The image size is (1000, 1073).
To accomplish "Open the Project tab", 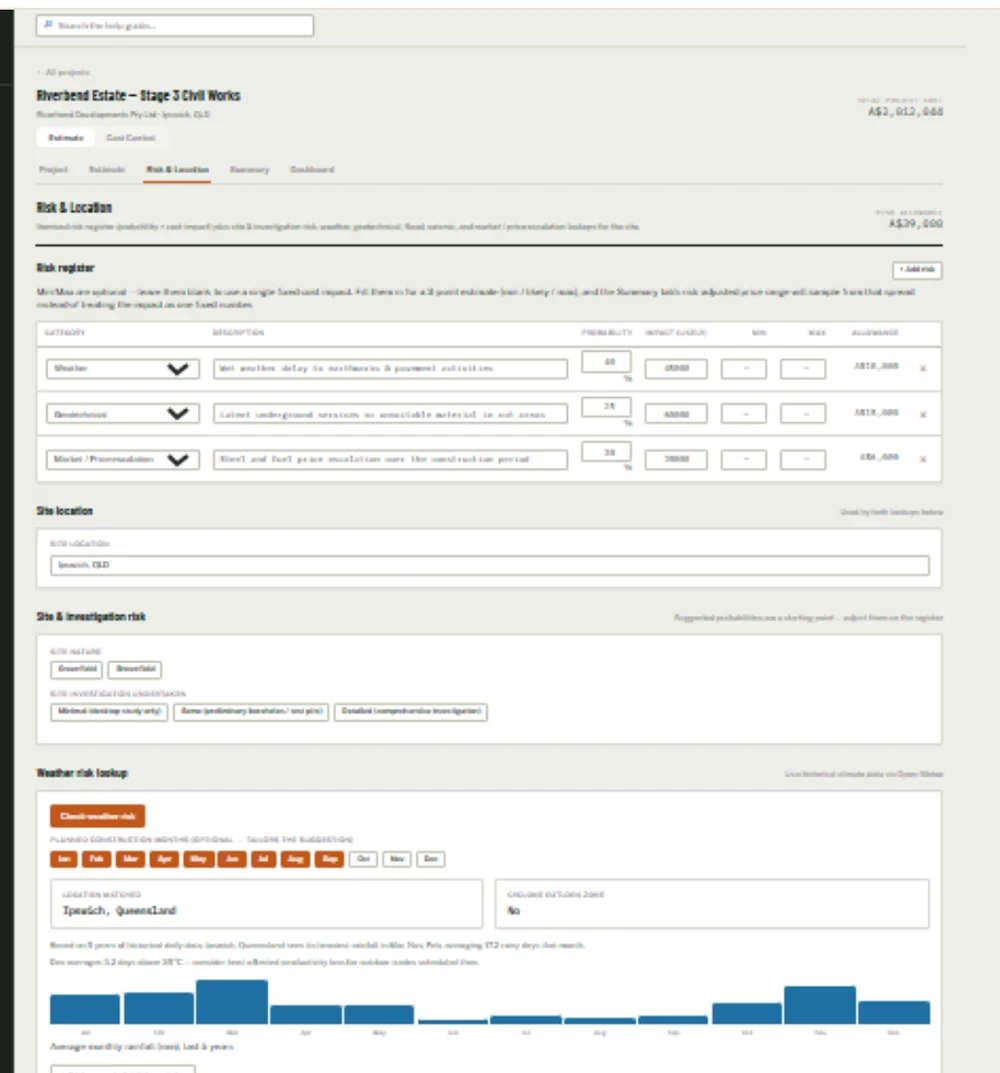I will [x=53, y=169].
